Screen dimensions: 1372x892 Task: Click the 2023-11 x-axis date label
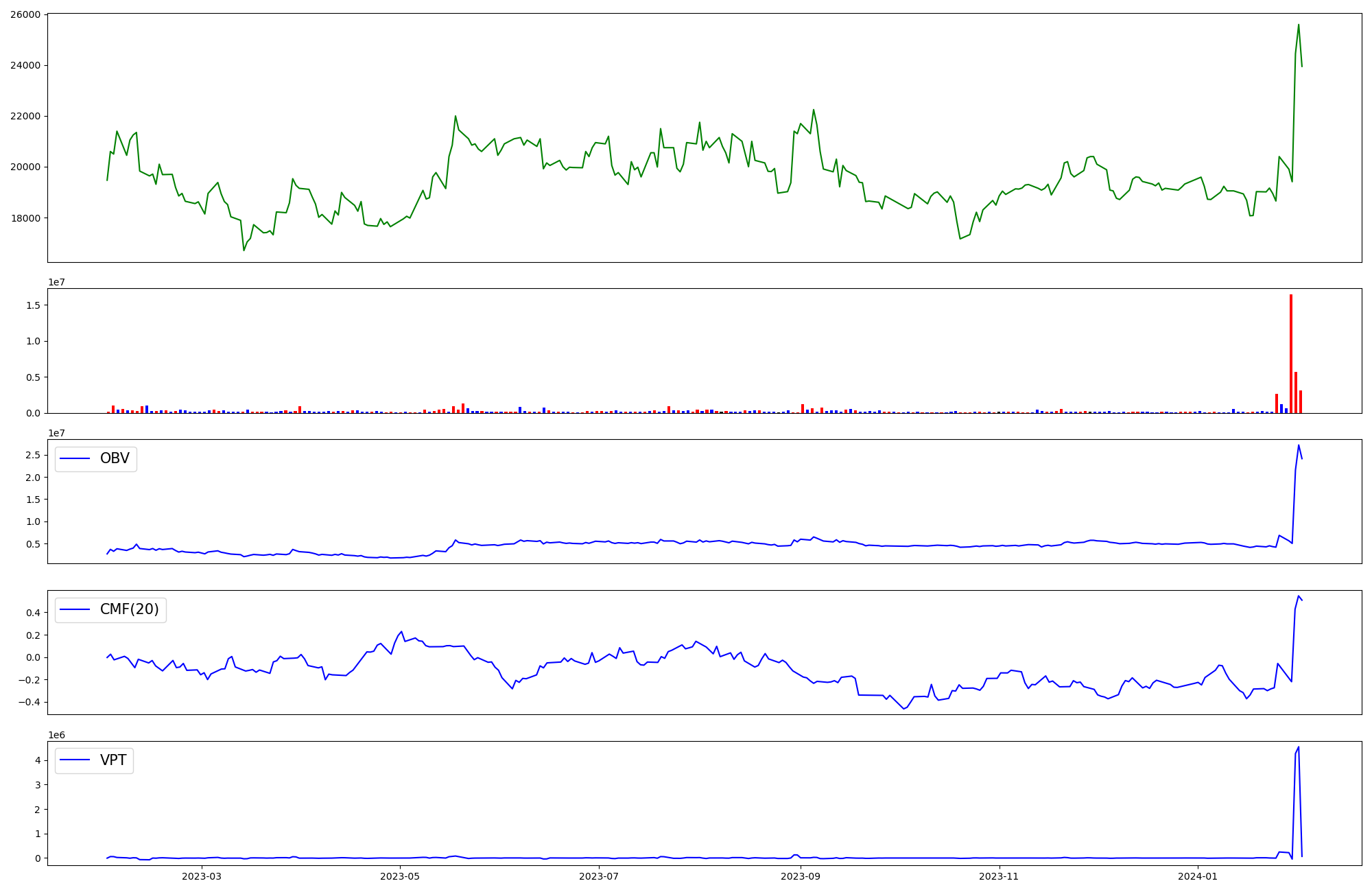(x=999, y=876)
